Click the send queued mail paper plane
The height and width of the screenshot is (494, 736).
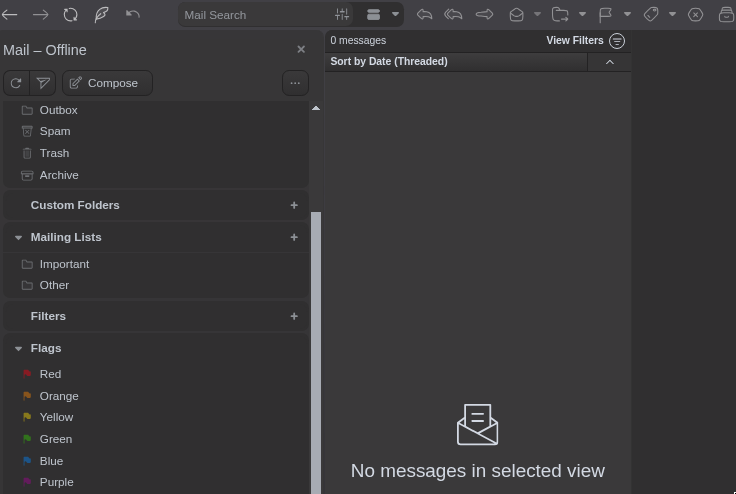point(43,83)
